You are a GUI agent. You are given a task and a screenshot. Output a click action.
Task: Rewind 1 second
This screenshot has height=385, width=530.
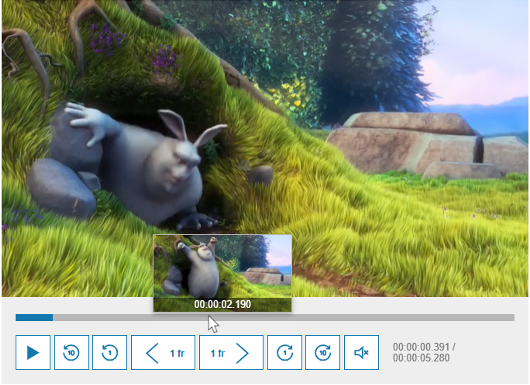coord(110,353)
